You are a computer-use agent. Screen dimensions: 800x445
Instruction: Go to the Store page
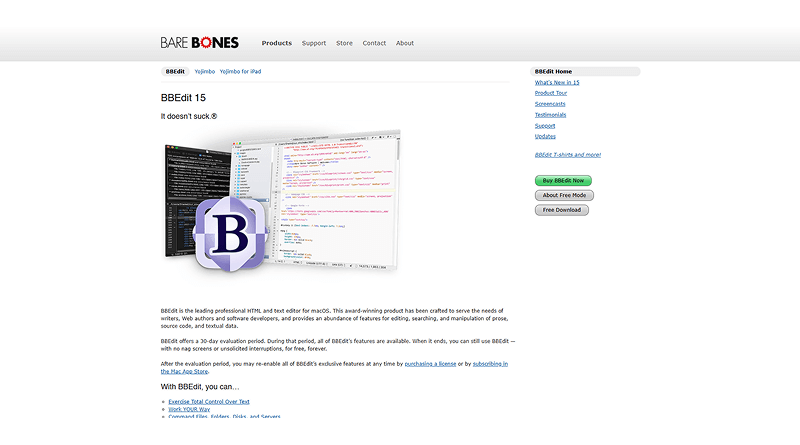click(344, 43)
